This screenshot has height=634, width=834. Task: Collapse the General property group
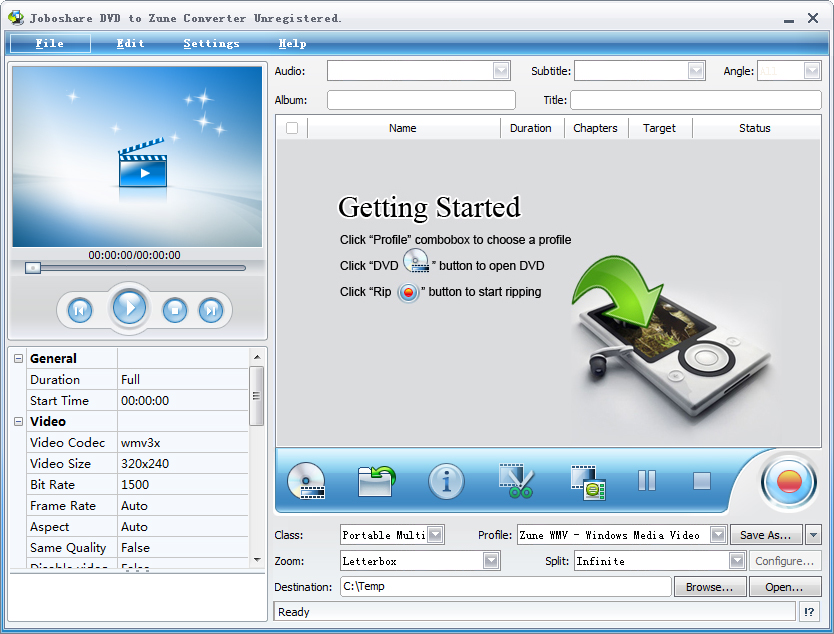click(x=18, y=359)
